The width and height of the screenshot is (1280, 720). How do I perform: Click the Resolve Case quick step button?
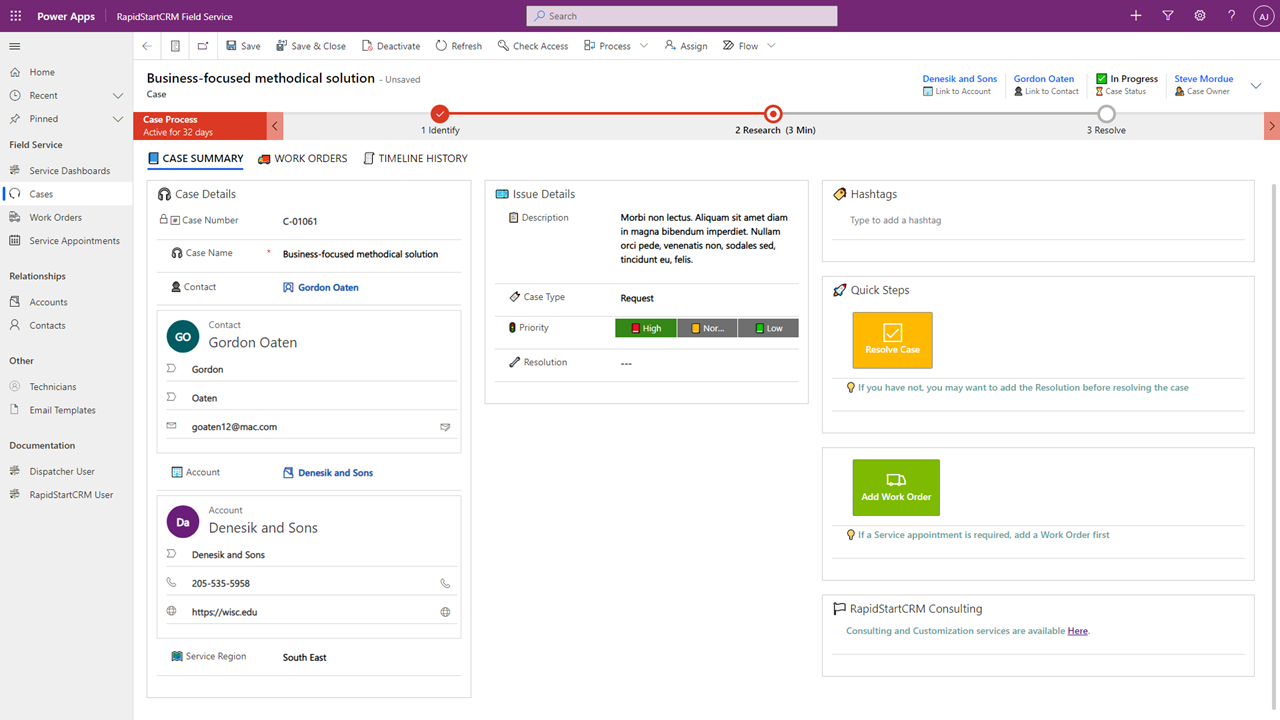893,340
